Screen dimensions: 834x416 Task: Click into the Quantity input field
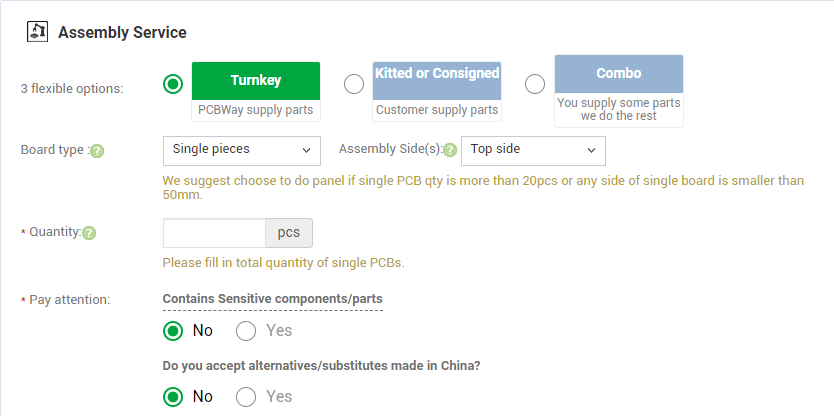(214, 233)
